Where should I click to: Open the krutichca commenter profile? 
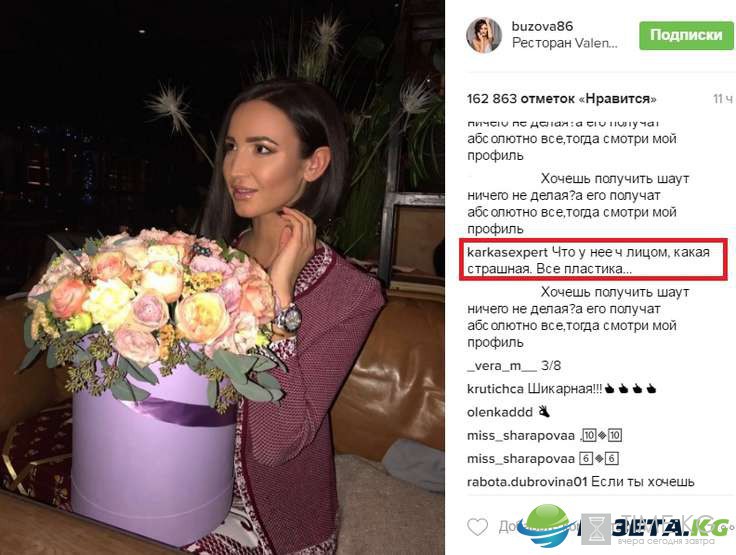(495, 389)
